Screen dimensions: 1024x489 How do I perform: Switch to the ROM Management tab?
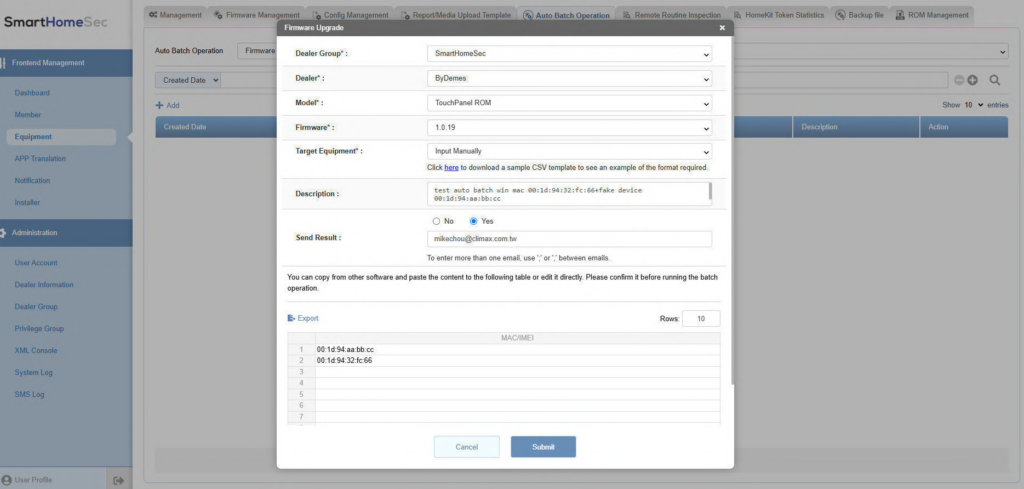pos(932,15)
